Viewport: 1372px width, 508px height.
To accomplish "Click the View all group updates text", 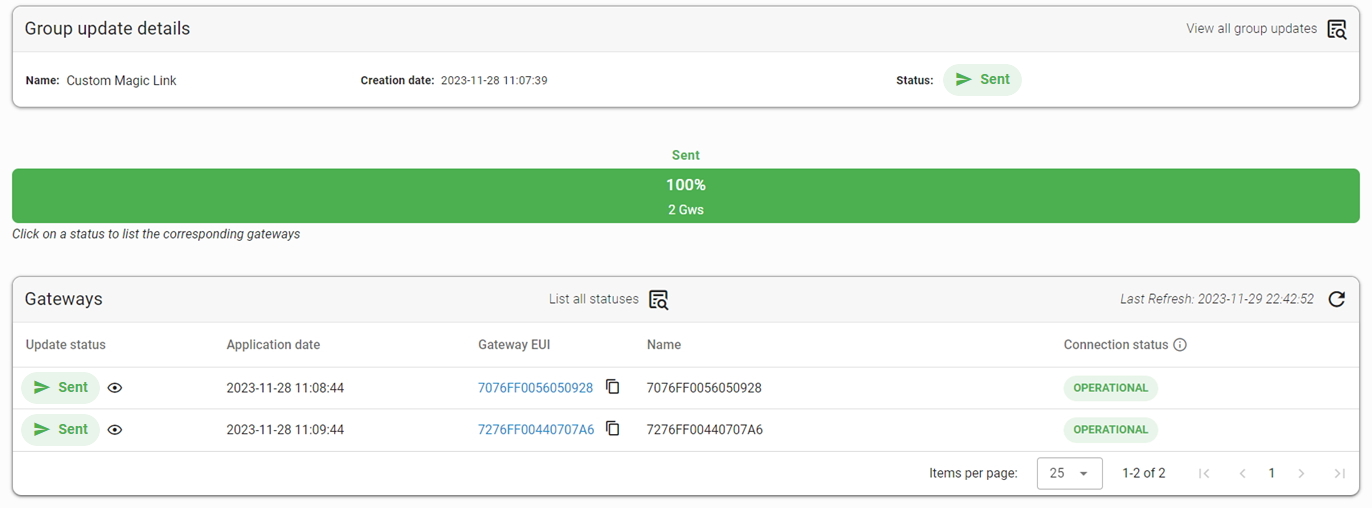I will [x=1251, y=29].
